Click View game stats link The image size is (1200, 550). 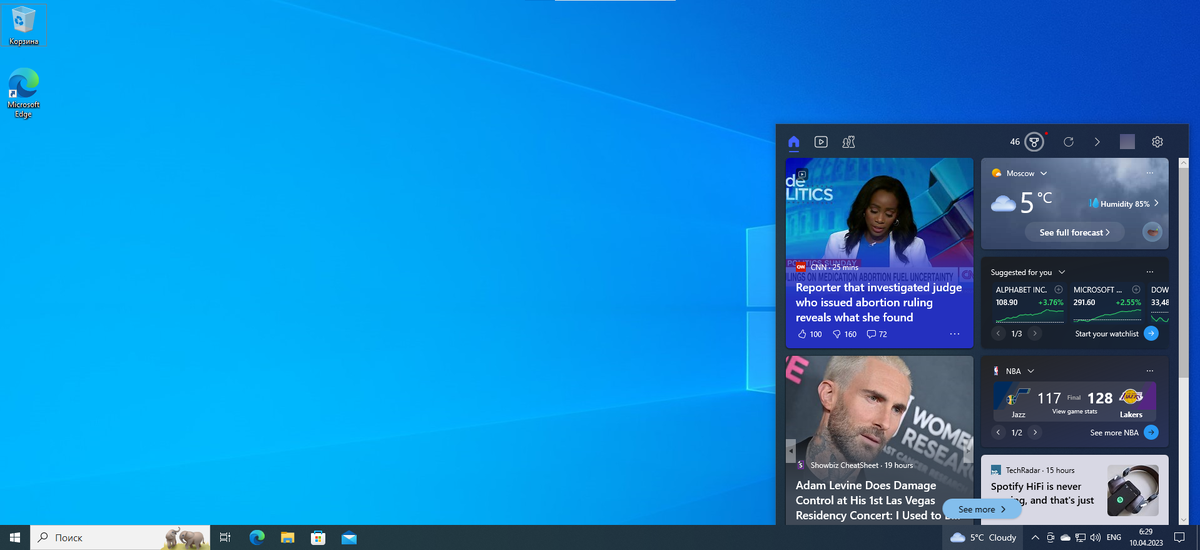point(1074,411)
